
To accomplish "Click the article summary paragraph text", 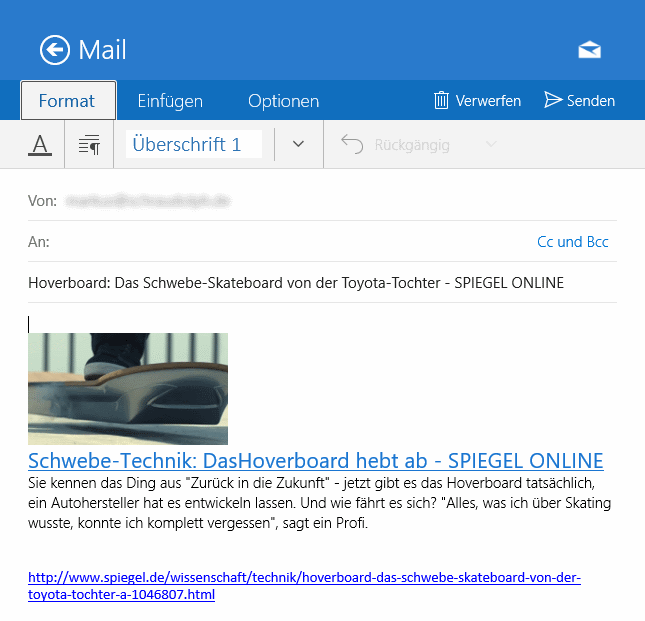I will pyautogui.click(x=319, y=503).
